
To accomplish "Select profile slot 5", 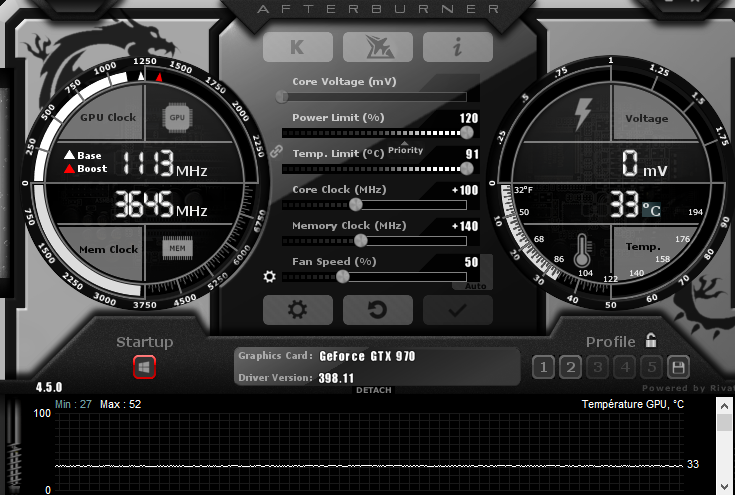I will (652, 367).
